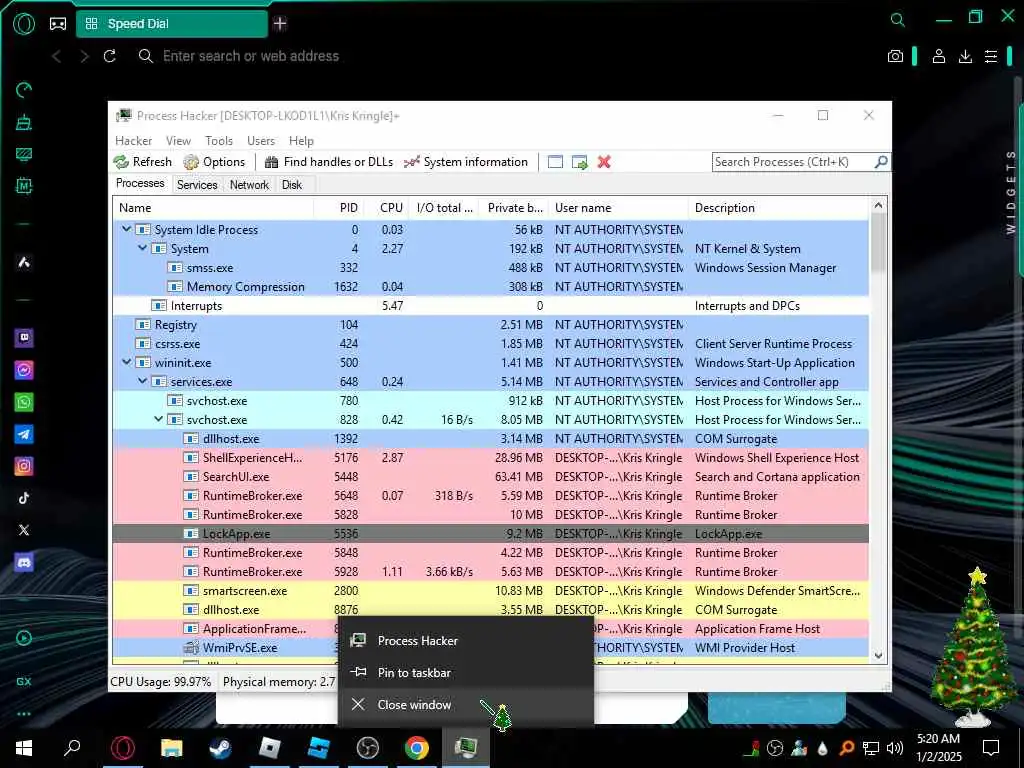
Task: Select the LockApp.exe process row
Action: [490, 534]
